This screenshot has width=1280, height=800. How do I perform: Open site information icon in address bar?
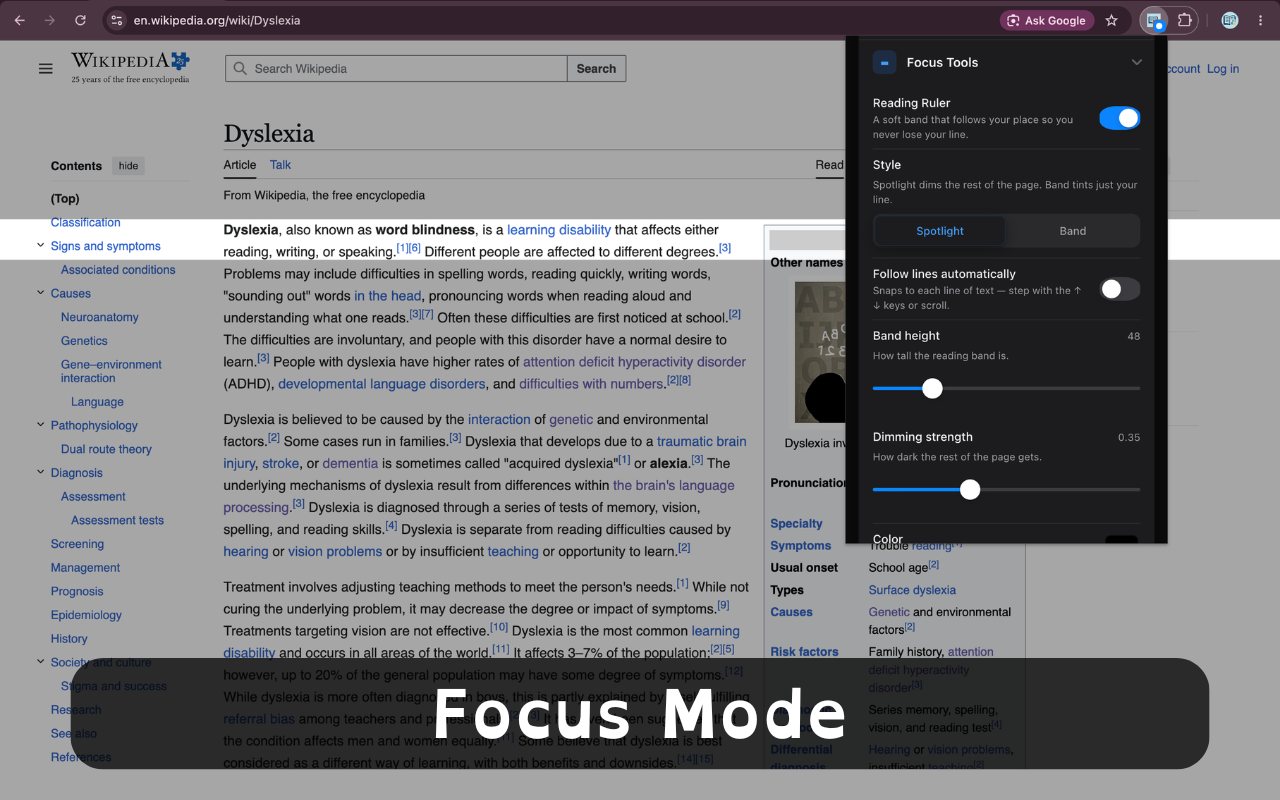click(x=117, y=20)
